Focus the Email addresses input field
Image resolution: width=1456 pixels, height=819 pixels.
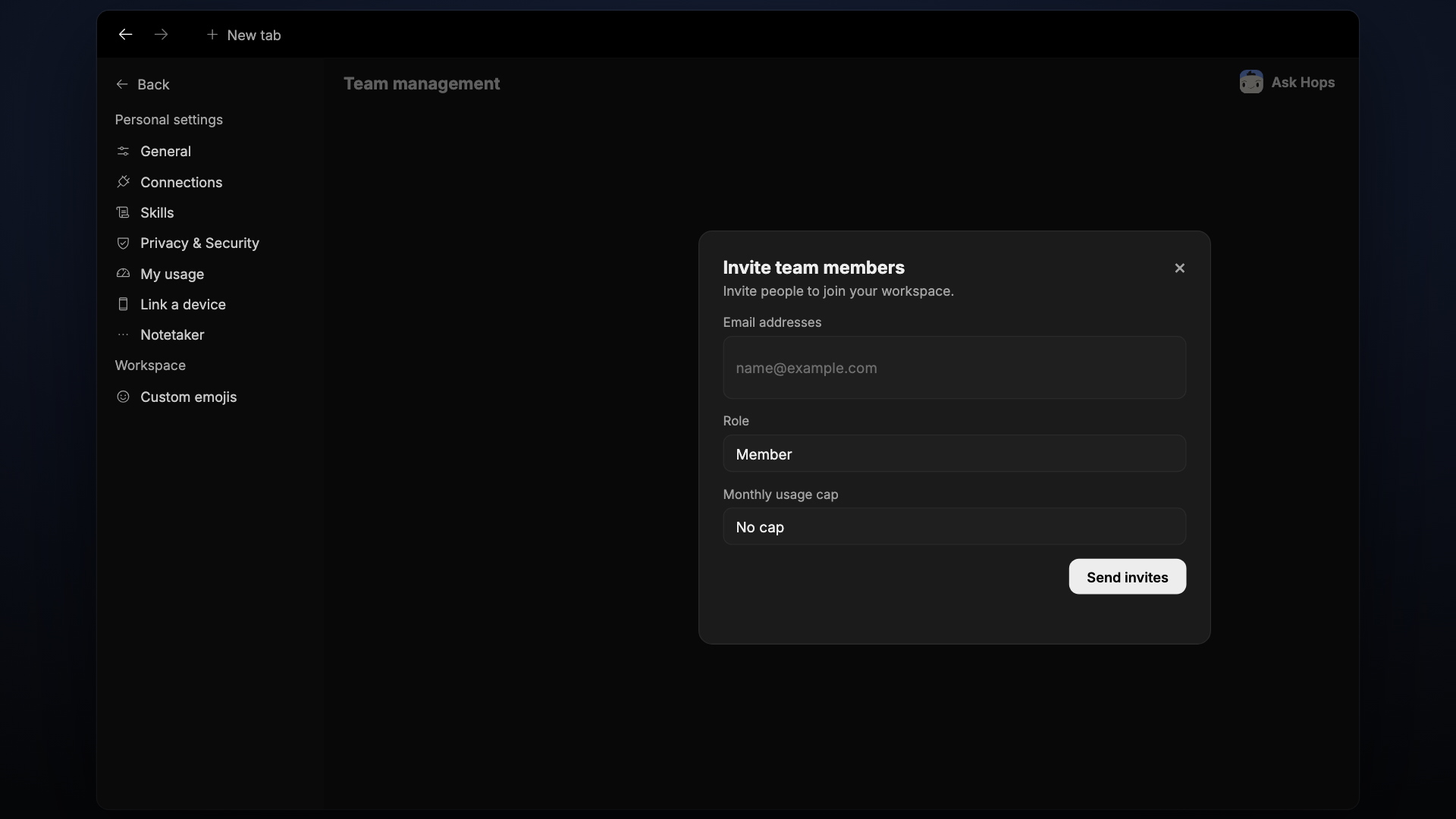(x=954, y=368)
